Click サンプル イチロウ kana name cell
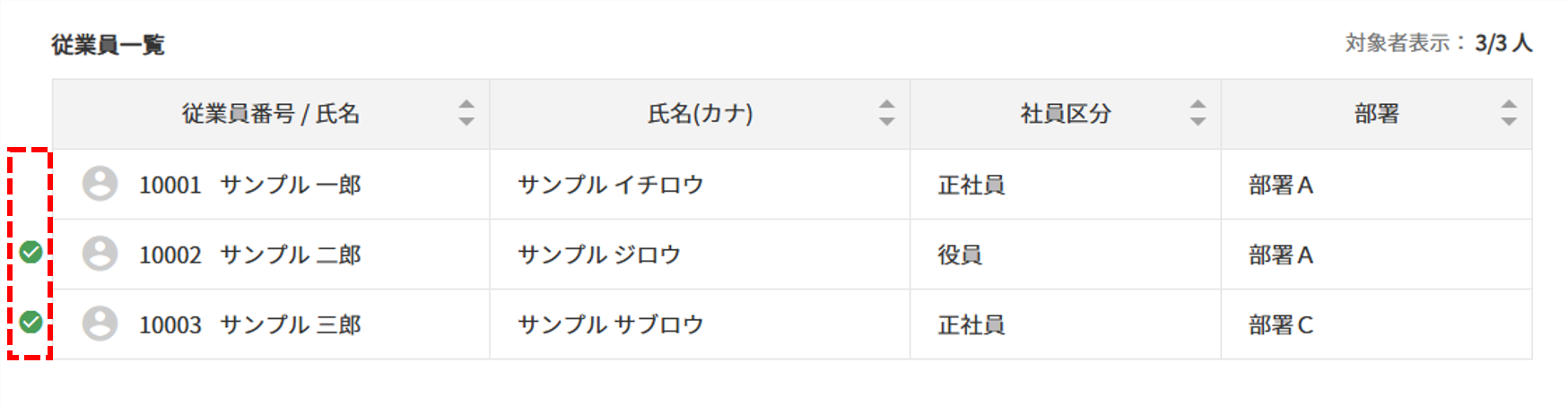This screenshot has width=1568, height=406. click(700, 185)
